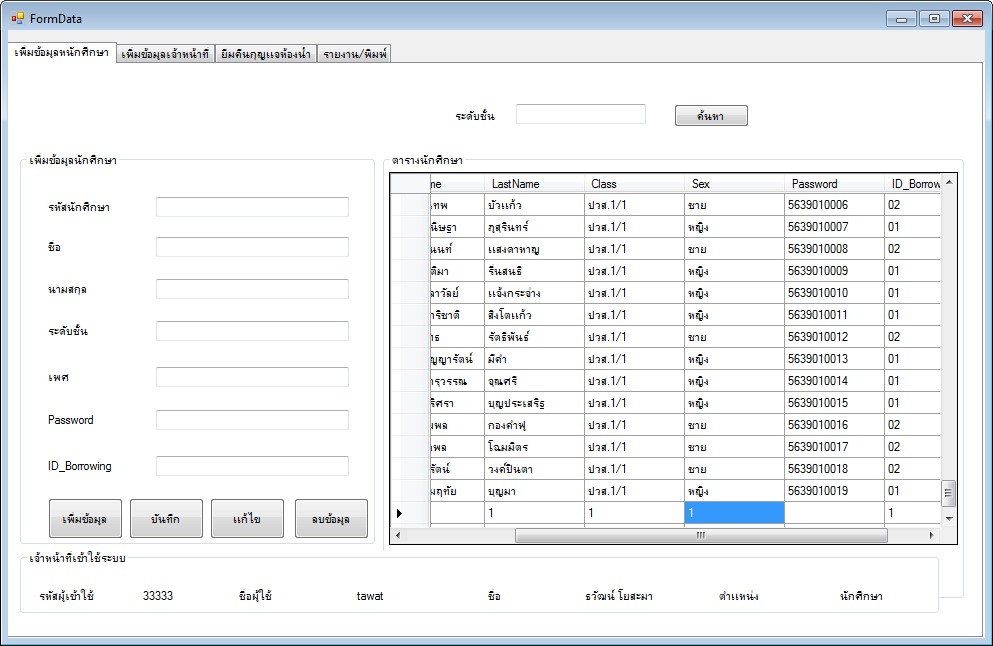
Task: Select the เพศ text box
Action: (x=252, y=377)
